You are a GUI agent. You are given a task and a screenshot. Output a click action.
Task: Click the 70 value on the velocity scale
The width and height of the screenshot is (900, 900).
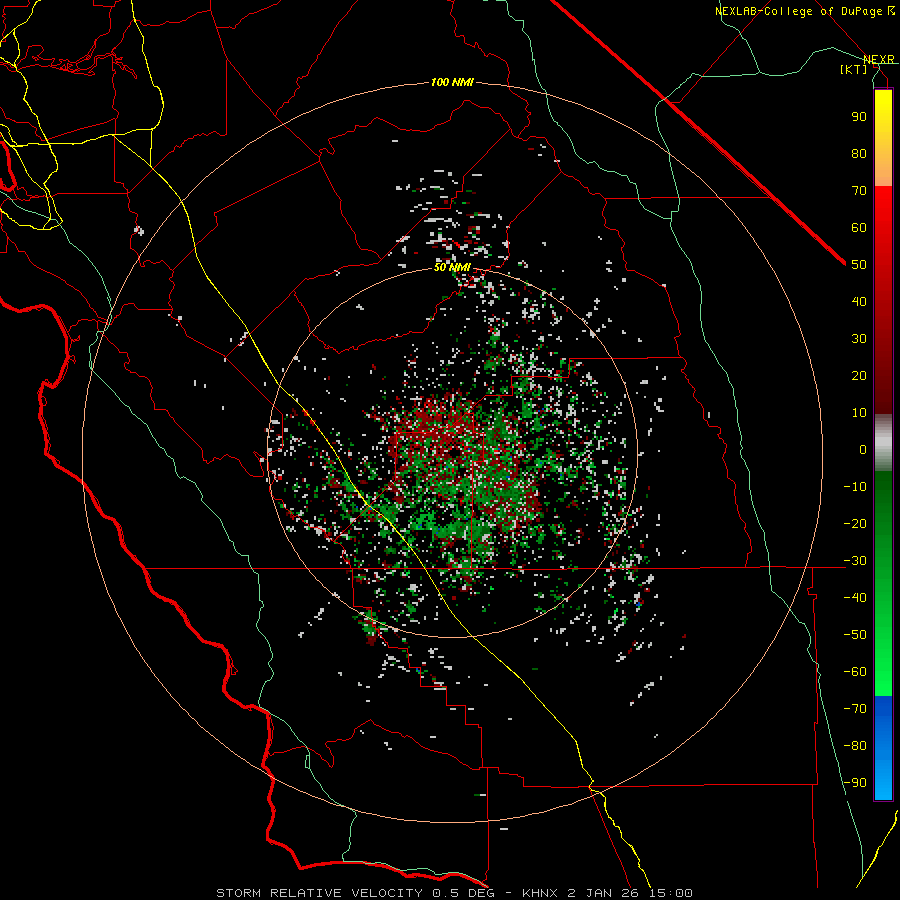click(x=859, y=191)
